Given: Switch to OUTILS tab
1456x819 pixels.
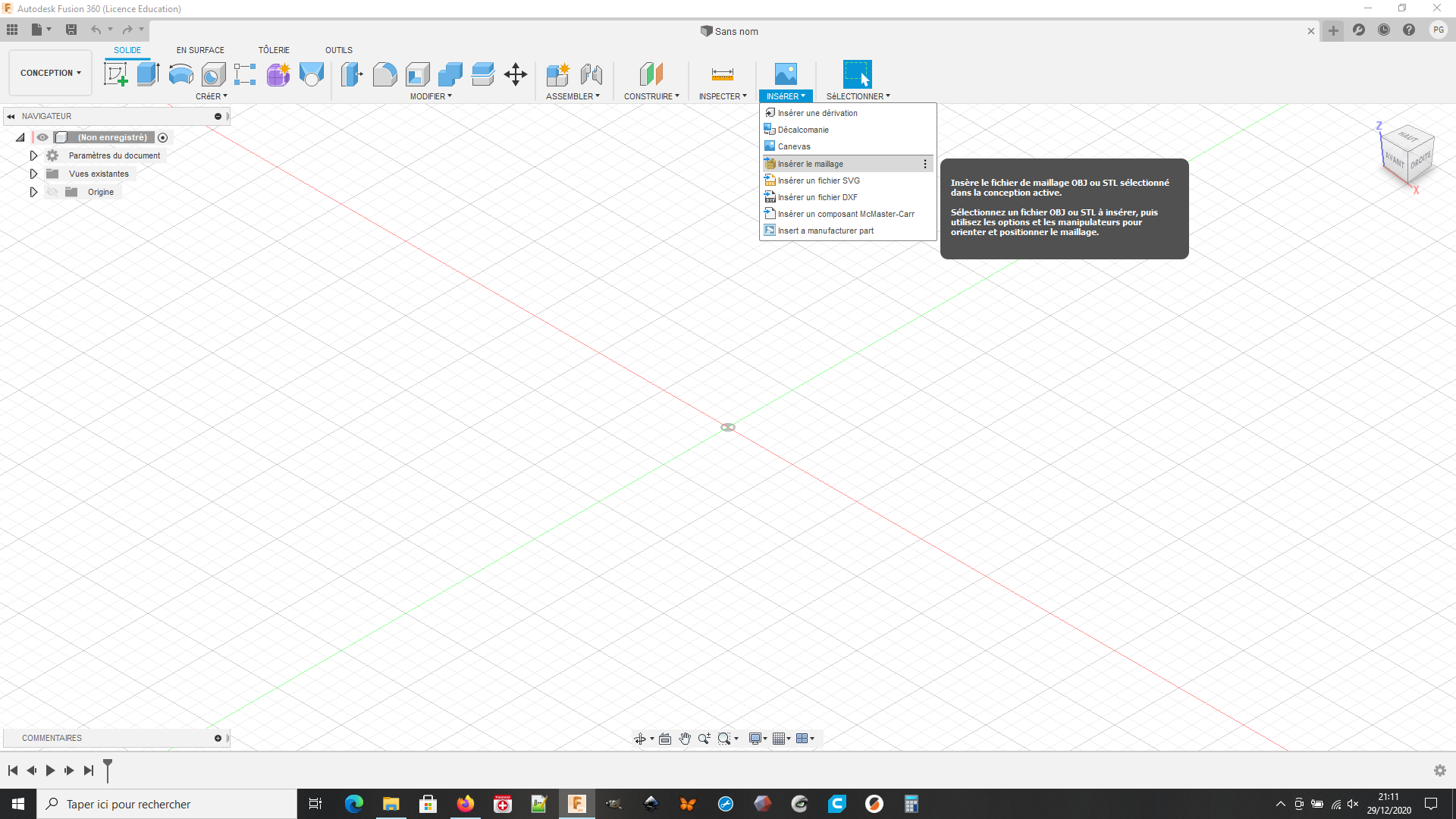Looking at the screenshot, I should [x=339, y=50].
